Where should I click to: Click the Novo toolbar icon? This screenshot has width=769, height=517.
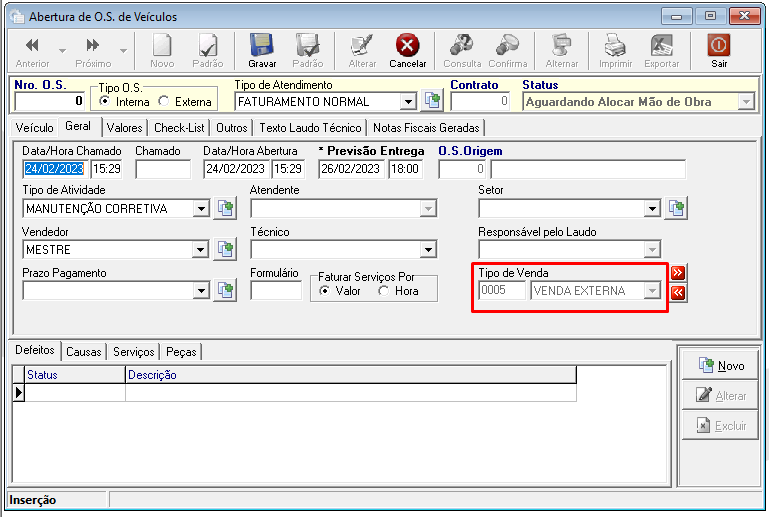pyautogui.click(x=162, y=51)
